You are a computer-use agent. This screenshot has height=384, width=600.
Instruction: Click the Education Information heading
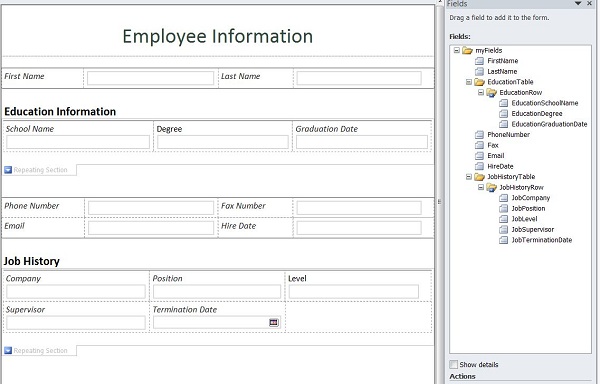[60, 111]
